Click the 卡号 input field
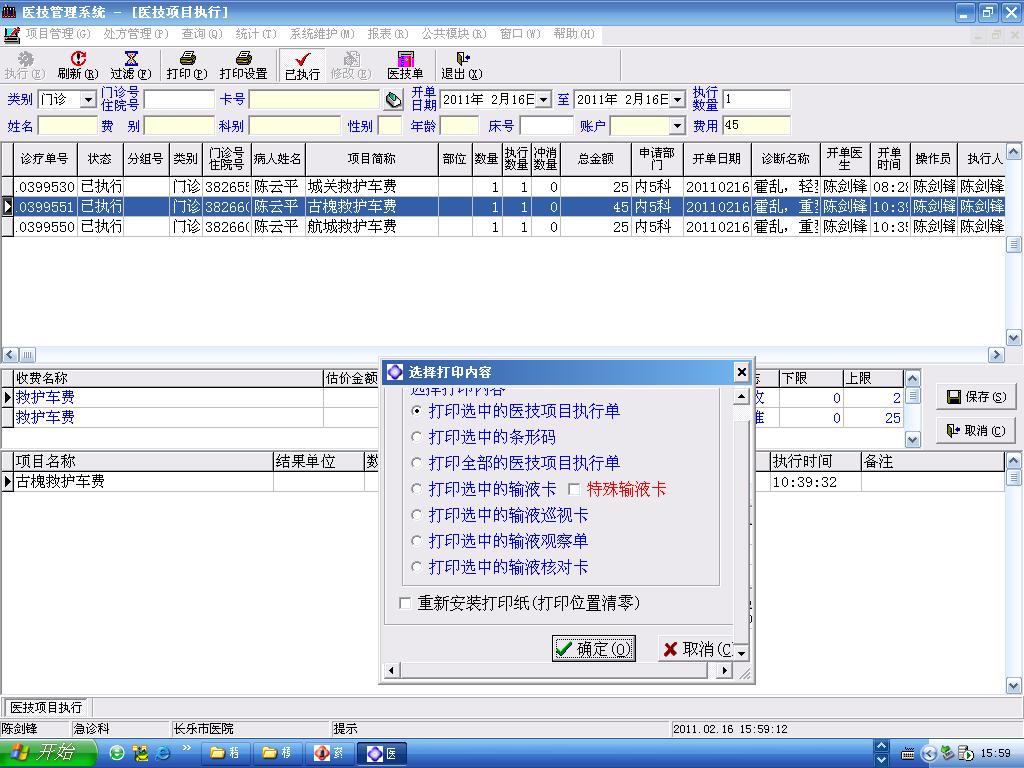Screen dimensions: 1024x768 314,99
